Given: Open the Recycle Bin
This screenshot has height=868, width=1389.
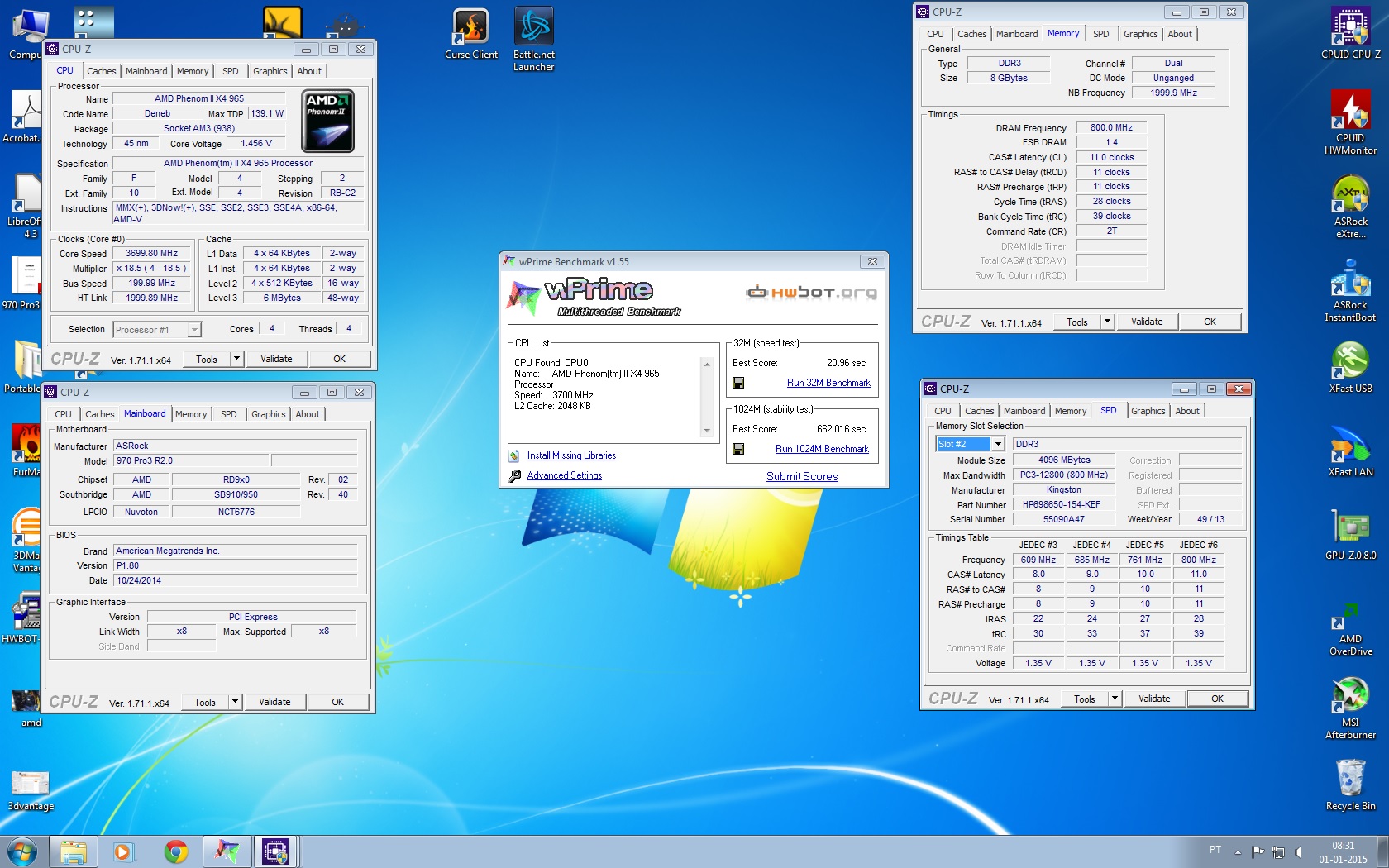Looking at the screenshot, I should click(1350, 785).
